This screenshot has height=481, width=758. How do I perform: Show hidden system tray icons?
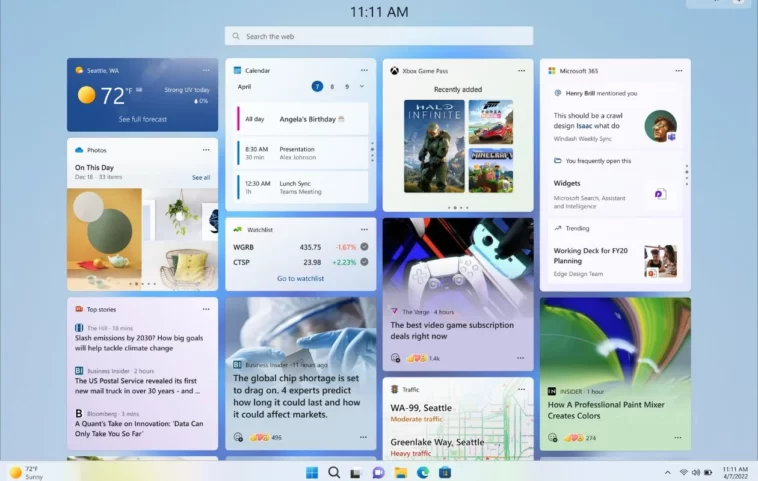[x=668, y=472]
